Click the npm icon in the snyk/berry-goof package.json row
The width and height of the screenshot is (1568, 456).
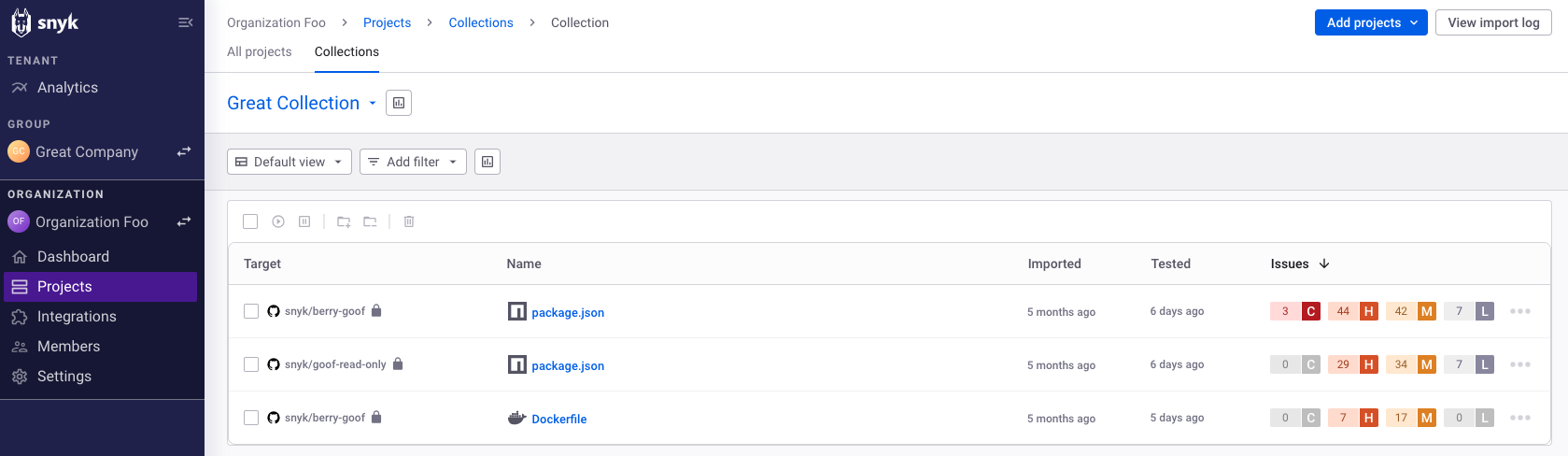(517, 311)
